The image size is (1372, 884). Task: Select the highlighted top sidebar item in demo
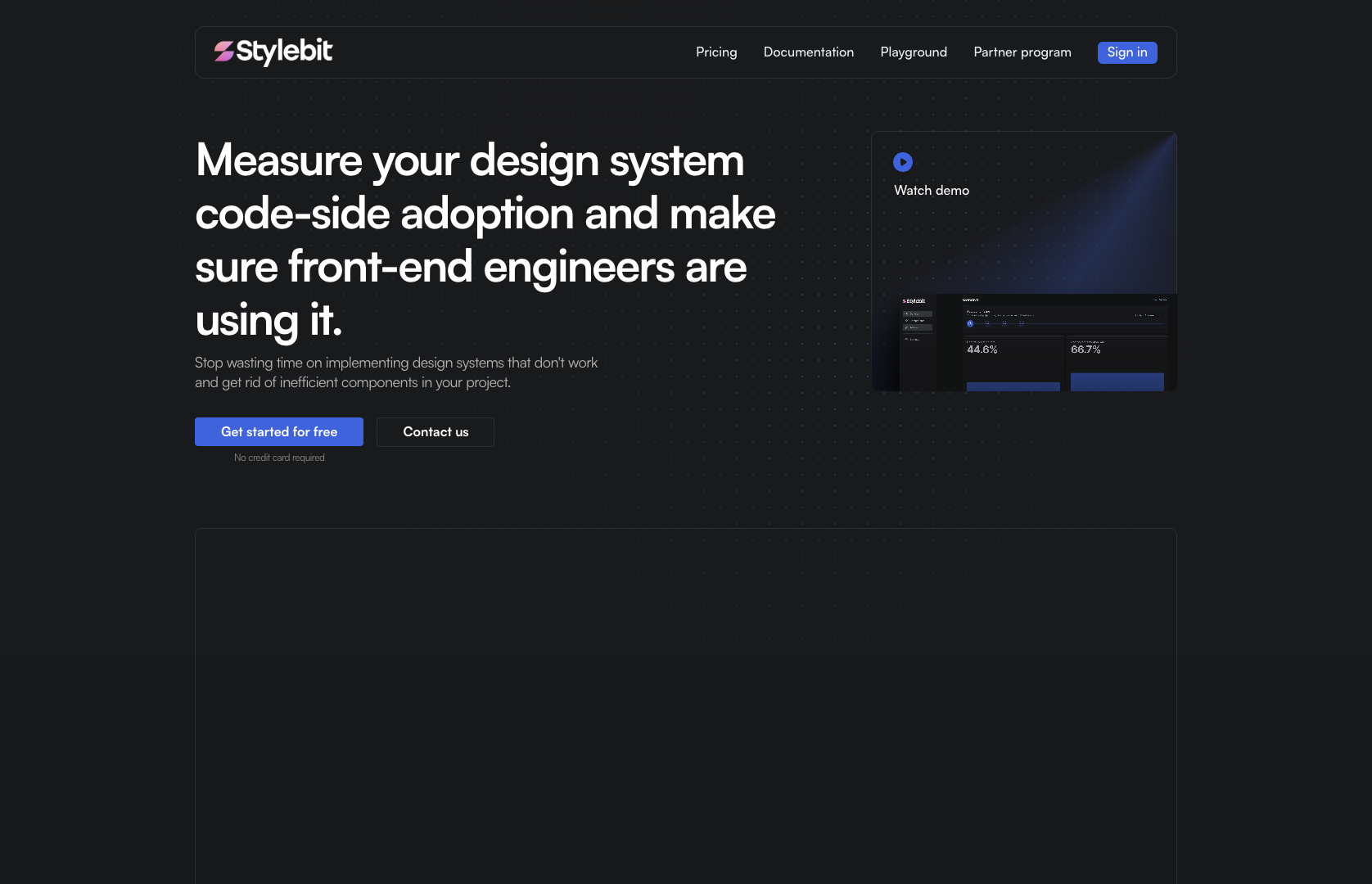(x=918, y=313)
